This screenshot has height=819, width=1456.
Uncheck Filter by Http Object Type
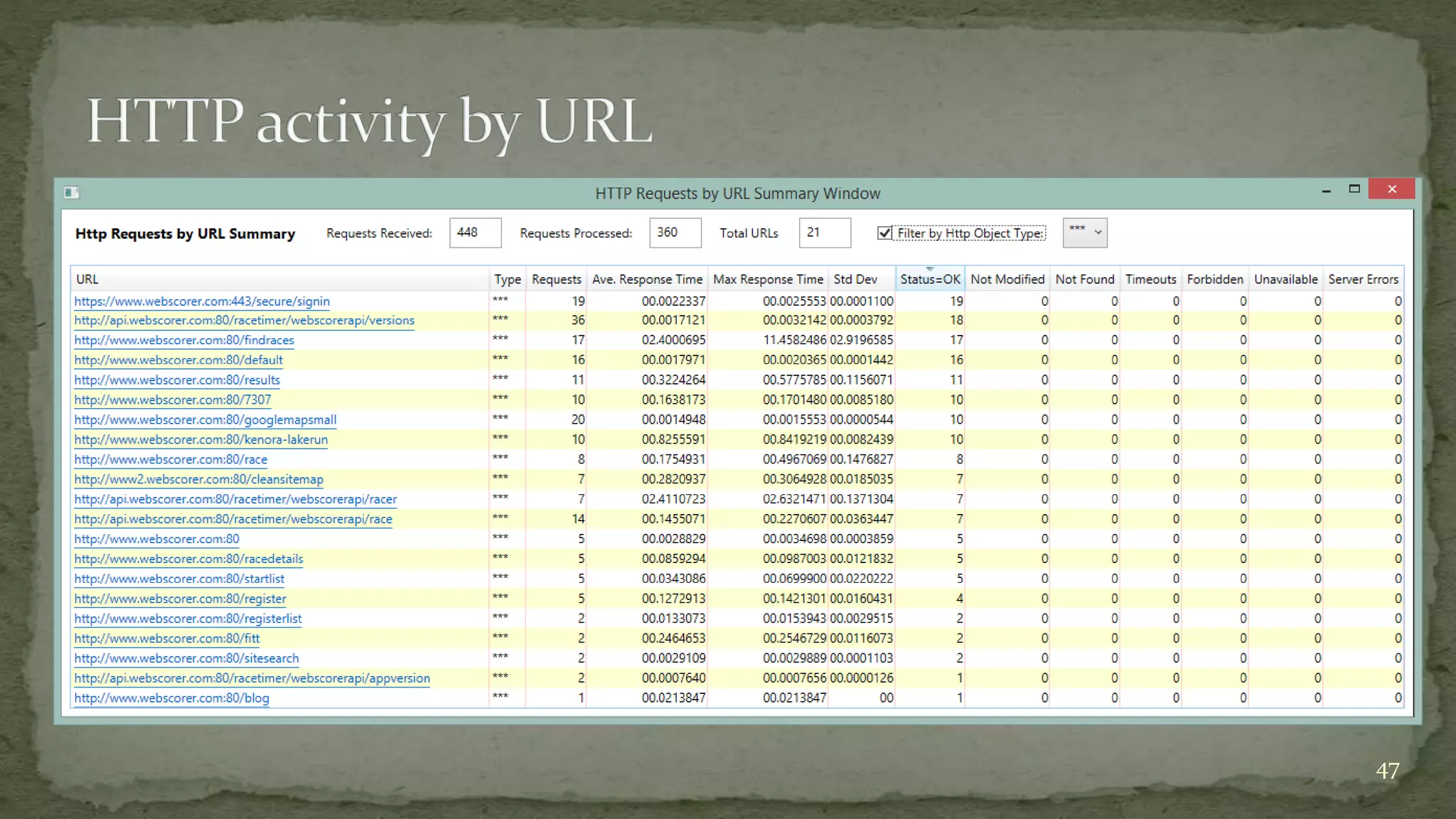tap(885, 233)
